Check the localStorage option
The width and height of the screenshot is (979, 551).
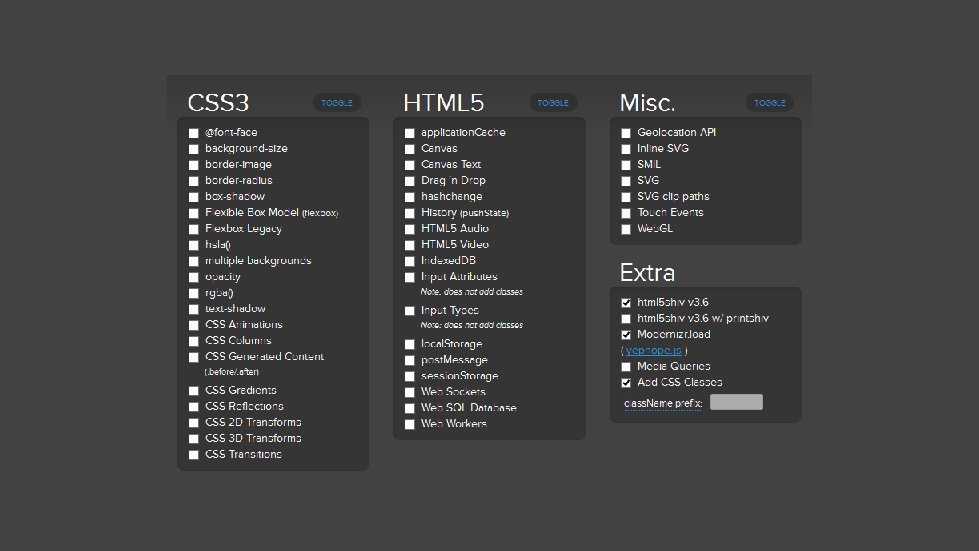[x=410, y=345]
